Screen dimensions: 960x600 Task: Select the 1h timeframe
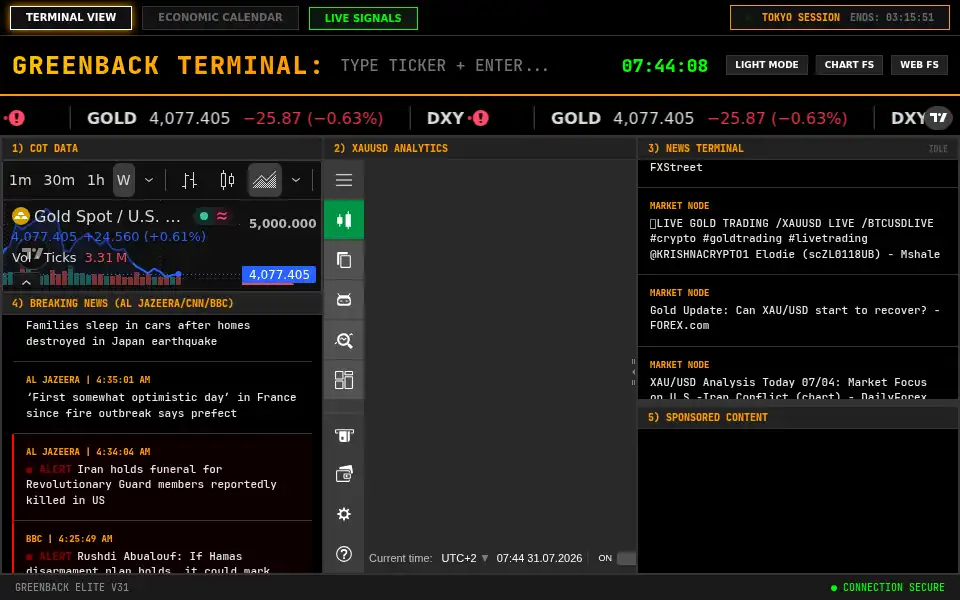(x=96, y=180)
